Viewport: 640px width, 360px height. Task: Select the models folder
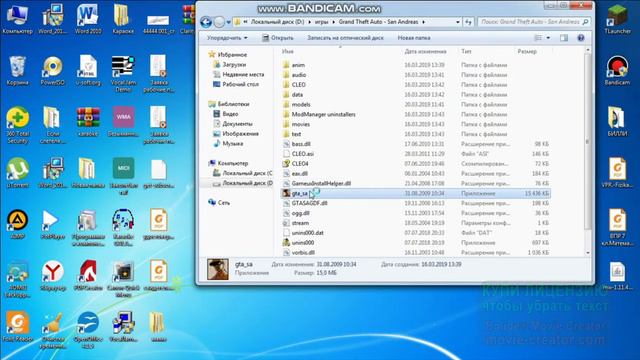(301, 104)
